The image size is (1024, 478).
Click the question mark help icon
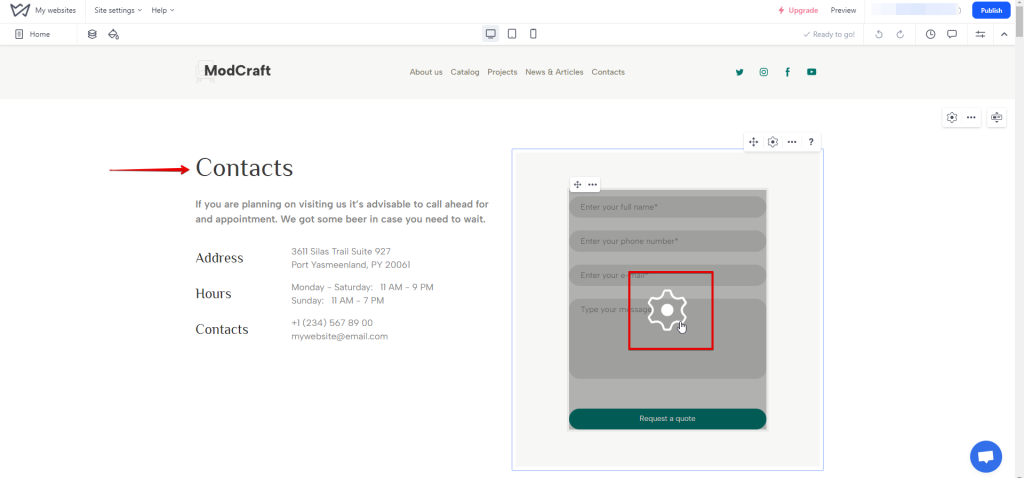(810, 142)
